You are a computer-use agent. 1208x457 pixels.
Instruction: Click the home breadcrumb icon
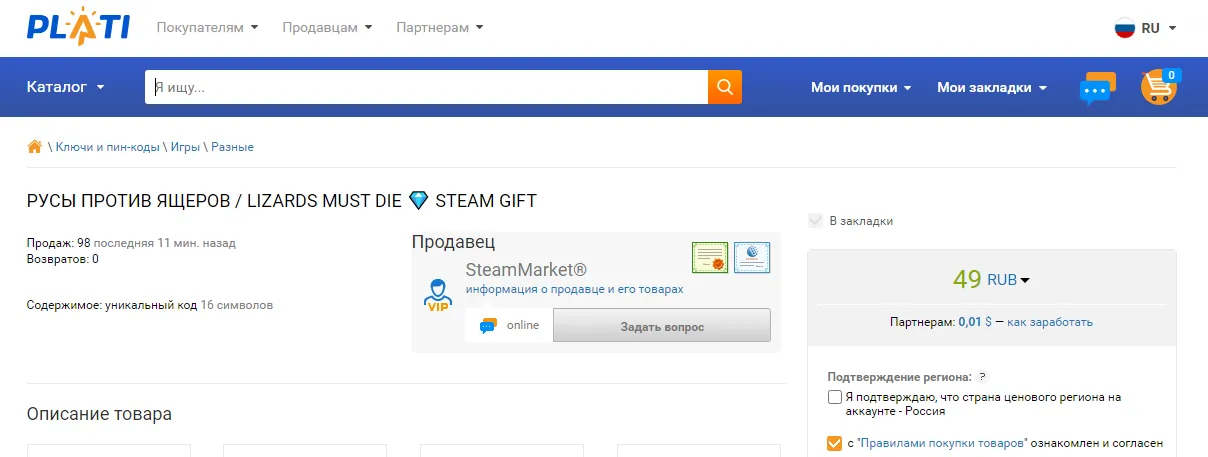coord(35,147)
